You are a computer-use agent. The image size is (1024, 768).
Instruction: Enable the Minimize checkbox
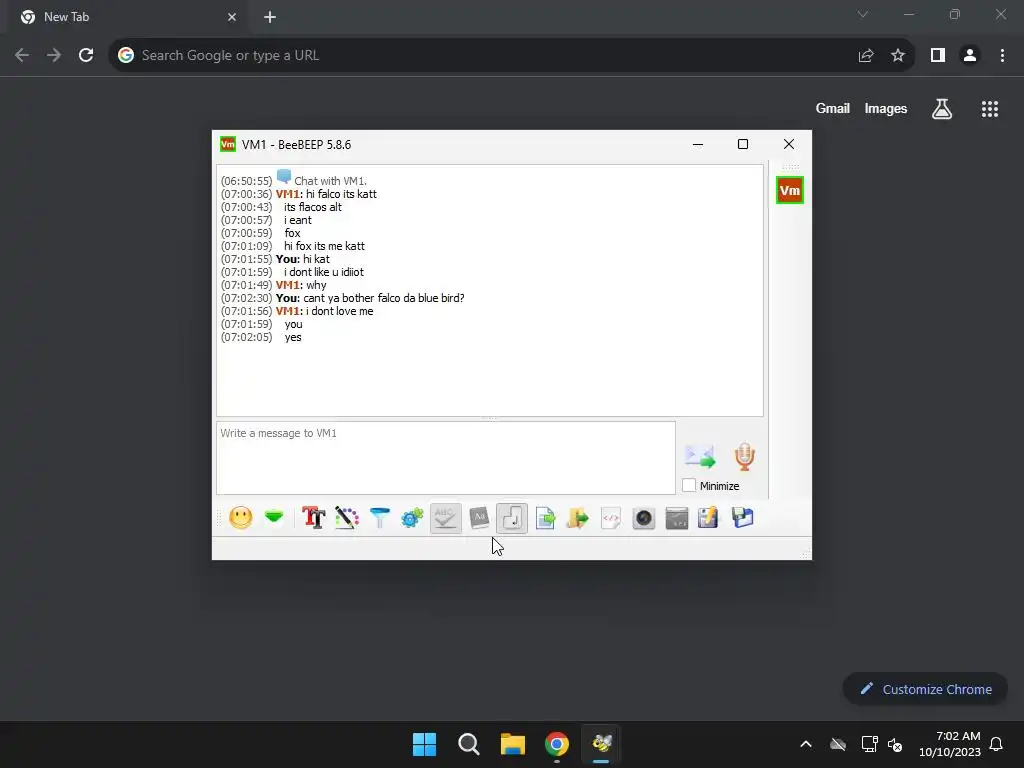pos(689,485)
